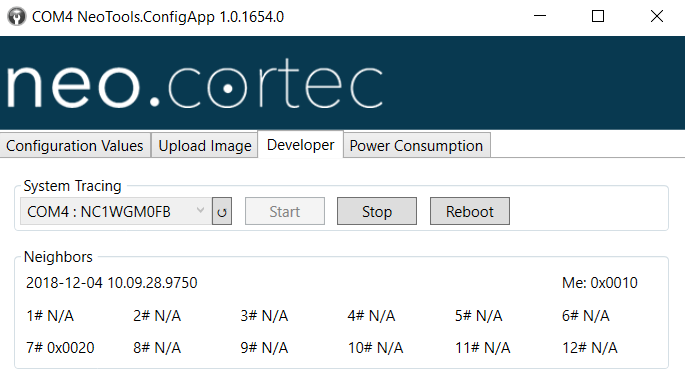Minimize the NeoTools ConfigApp window

[x=540, y=17]
